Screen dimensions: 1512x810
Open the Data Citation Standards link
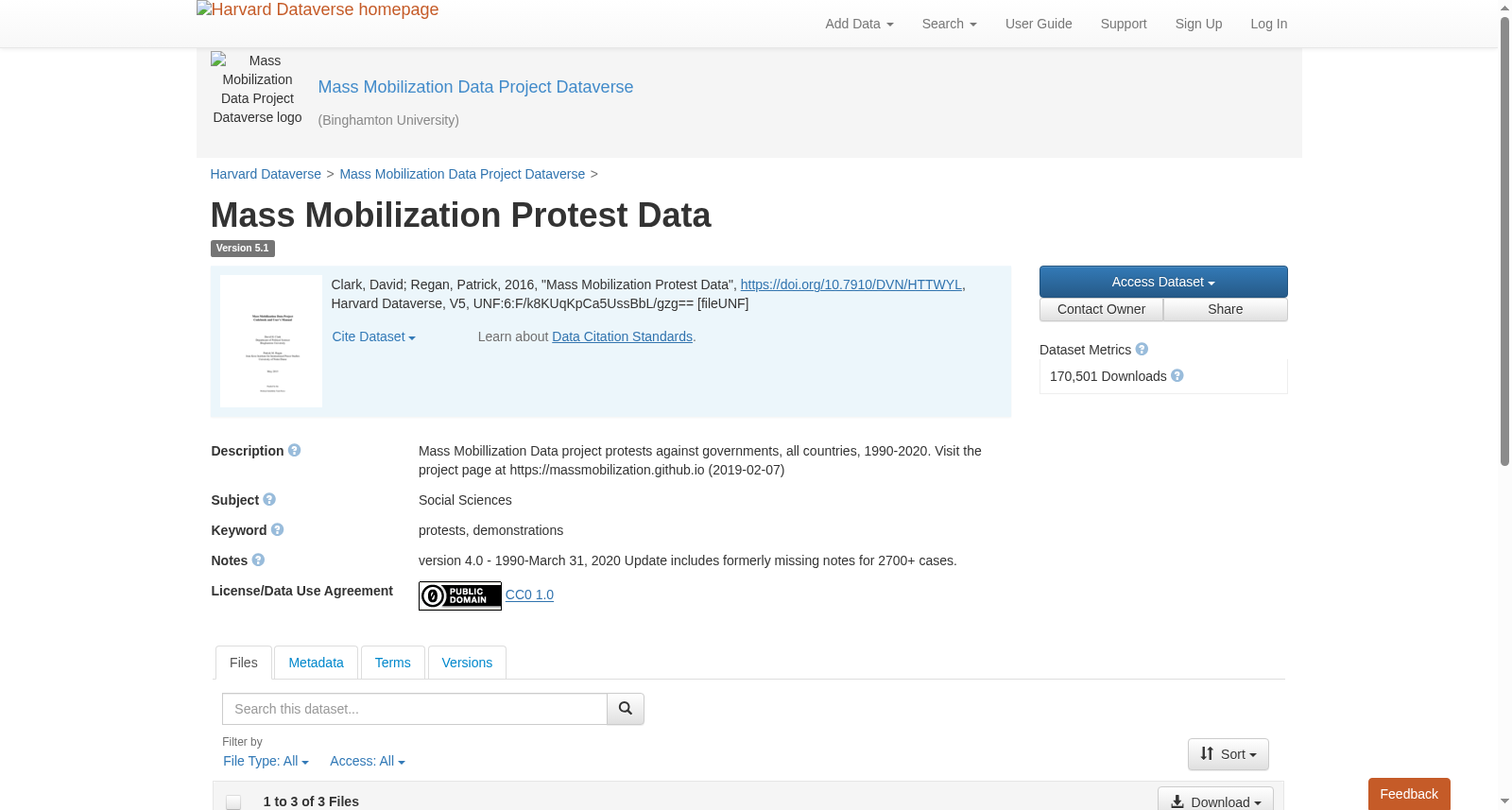pos(622,336)
